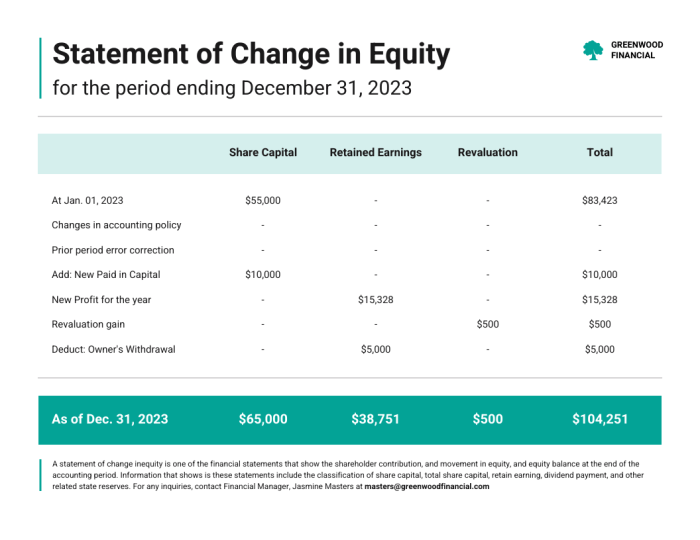
Task: Click the Greenwood Financial tree logo
Action: point(593,50)
